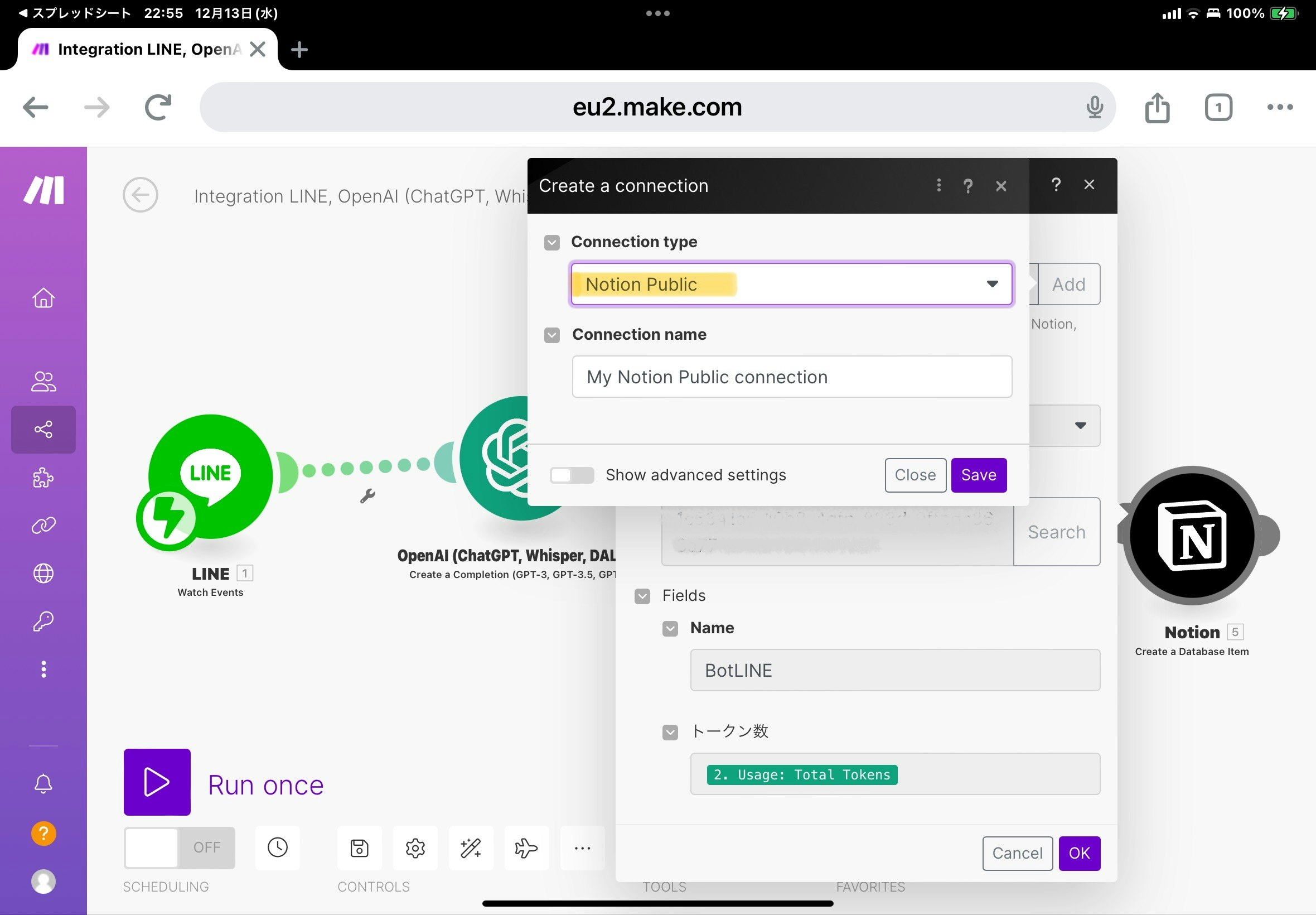
Task: Collapse the Name field expander
Action: coord(670,628)
